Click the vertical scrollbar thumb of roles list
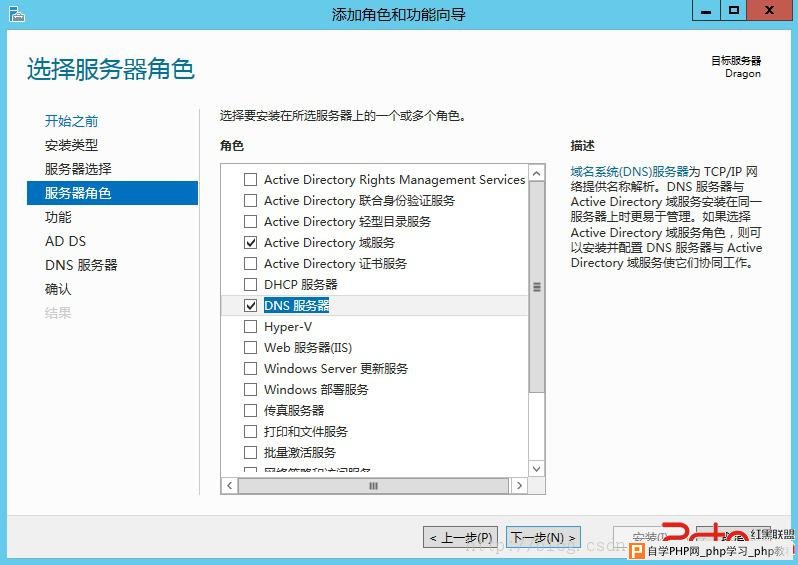798x565 pixels. tap(536, 287)
